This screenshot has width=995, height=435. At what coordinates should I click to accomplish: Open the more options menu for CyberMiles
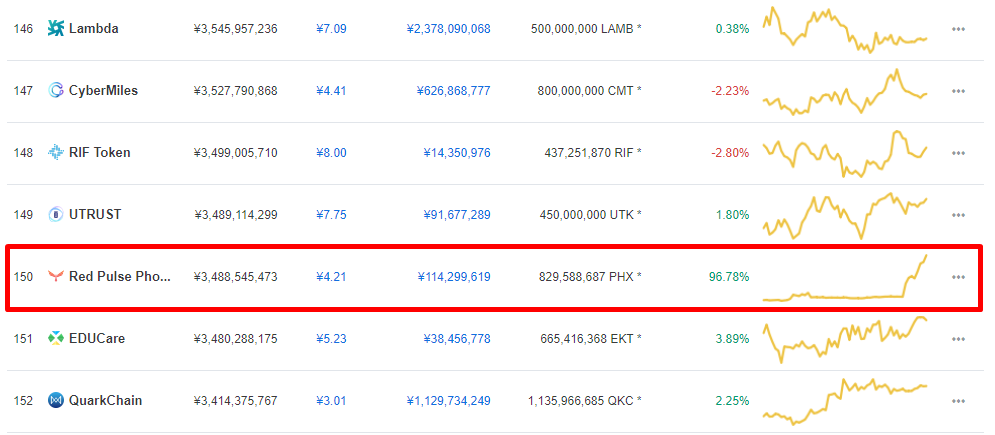click(x=958, y=91)
